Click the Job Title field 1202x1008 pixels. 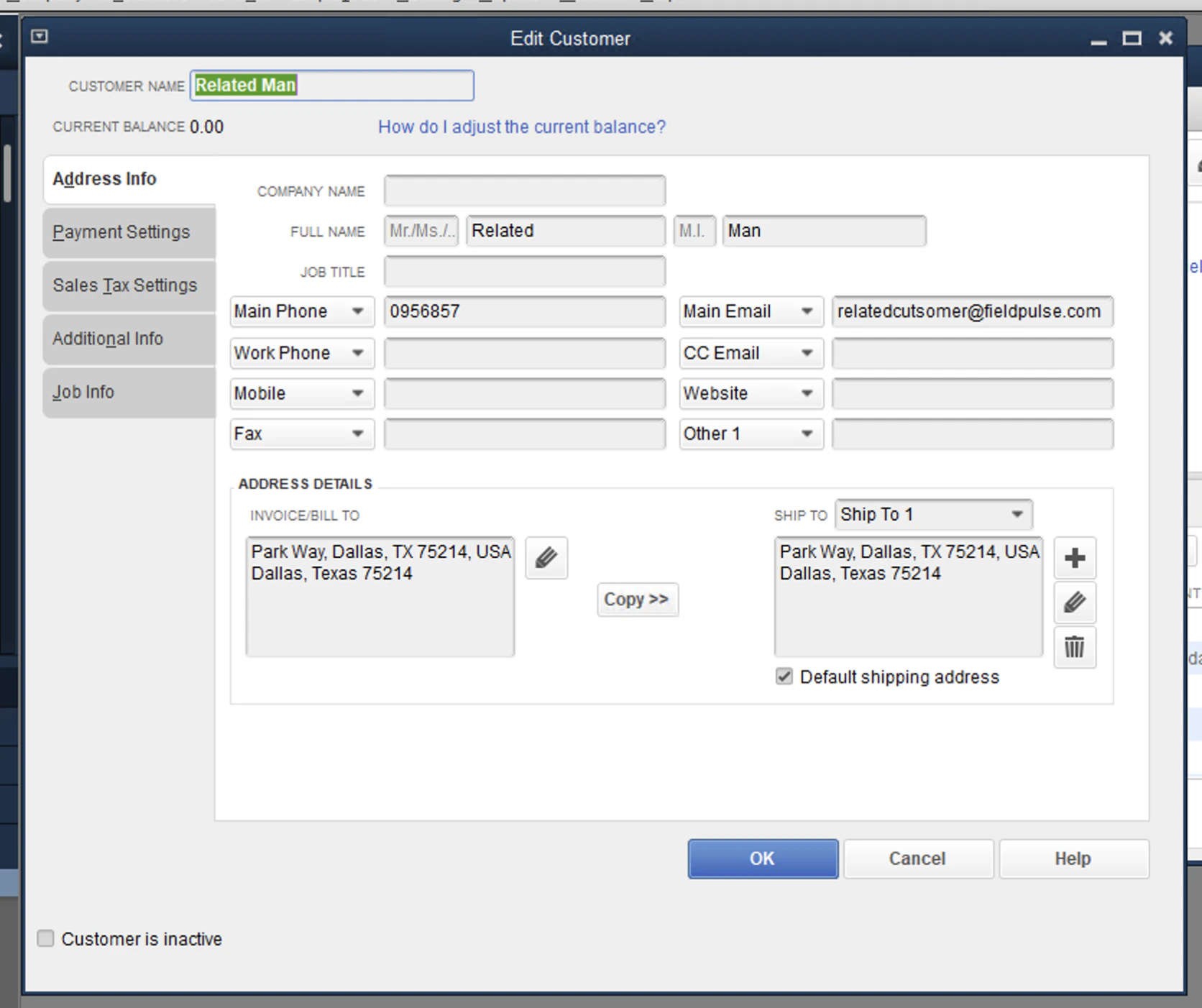525,271
